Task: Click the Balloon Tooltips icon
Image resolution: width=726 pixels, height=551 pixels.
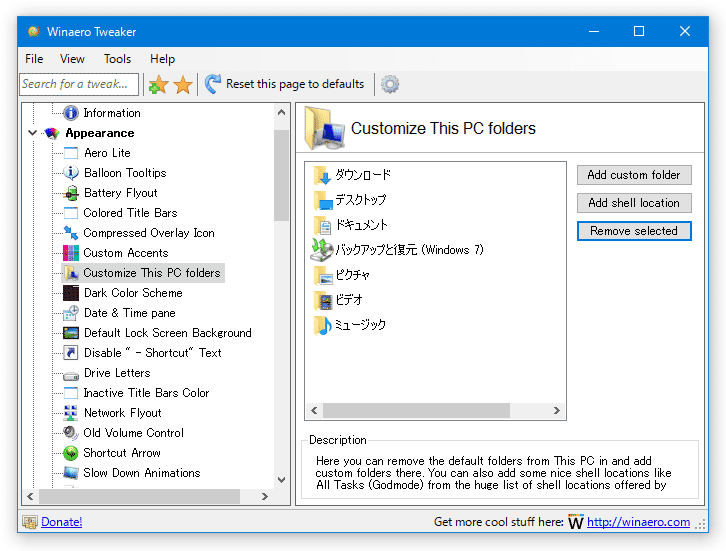Action: (x=71, y=173)
